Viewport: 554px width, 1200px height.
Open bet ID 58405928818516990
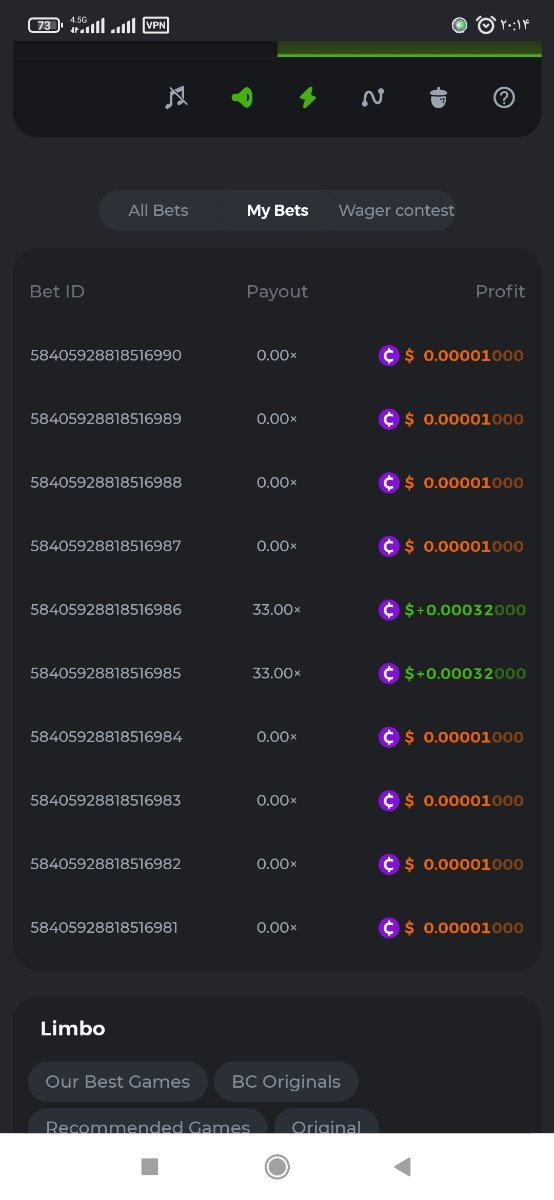[106, 355]
